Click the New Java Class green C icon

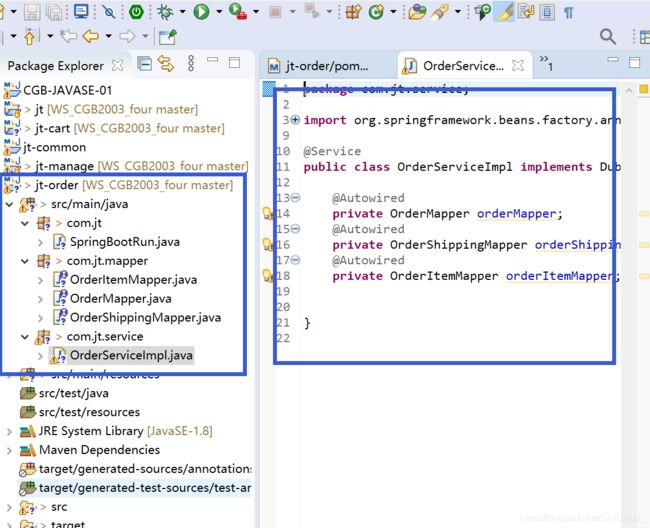[x=376, y=12]
